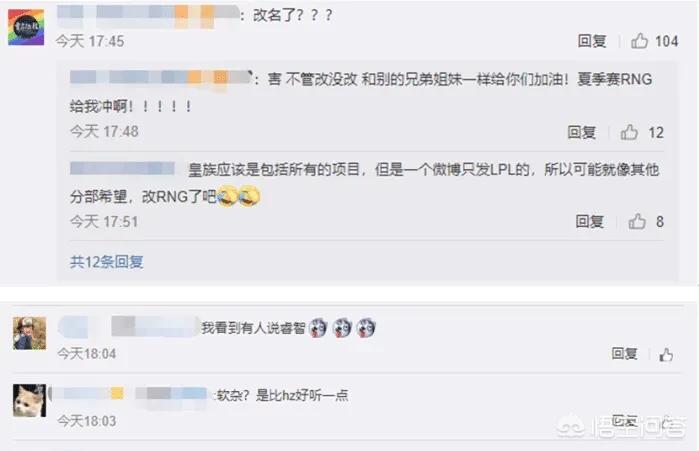The height and width of the screenshot is (451, 699).
Task: Open blurred username on 17:51 reply
Action: (x=122, y=168)
